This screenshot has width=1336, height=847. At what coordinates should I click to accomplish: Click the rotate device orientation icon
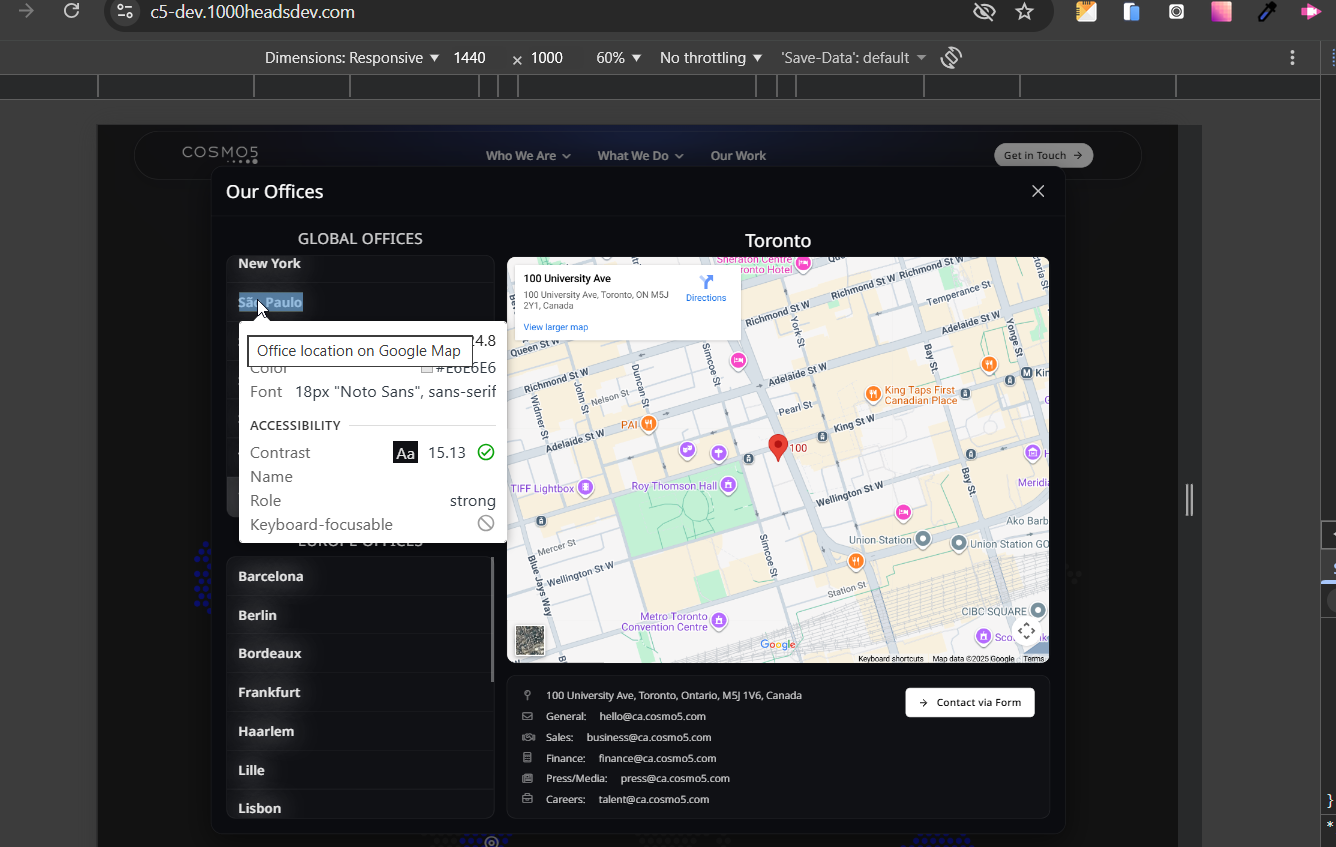coord(951,58)
